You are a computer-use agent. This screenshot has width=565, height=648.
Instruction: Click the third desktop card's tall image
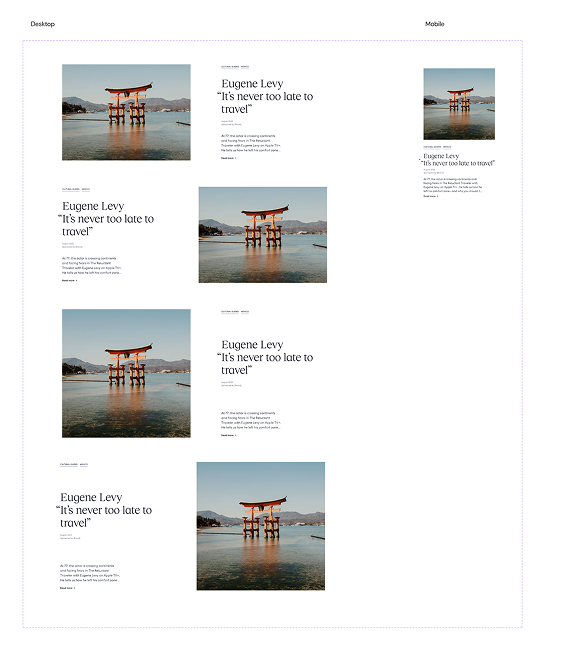click(126, 373)
